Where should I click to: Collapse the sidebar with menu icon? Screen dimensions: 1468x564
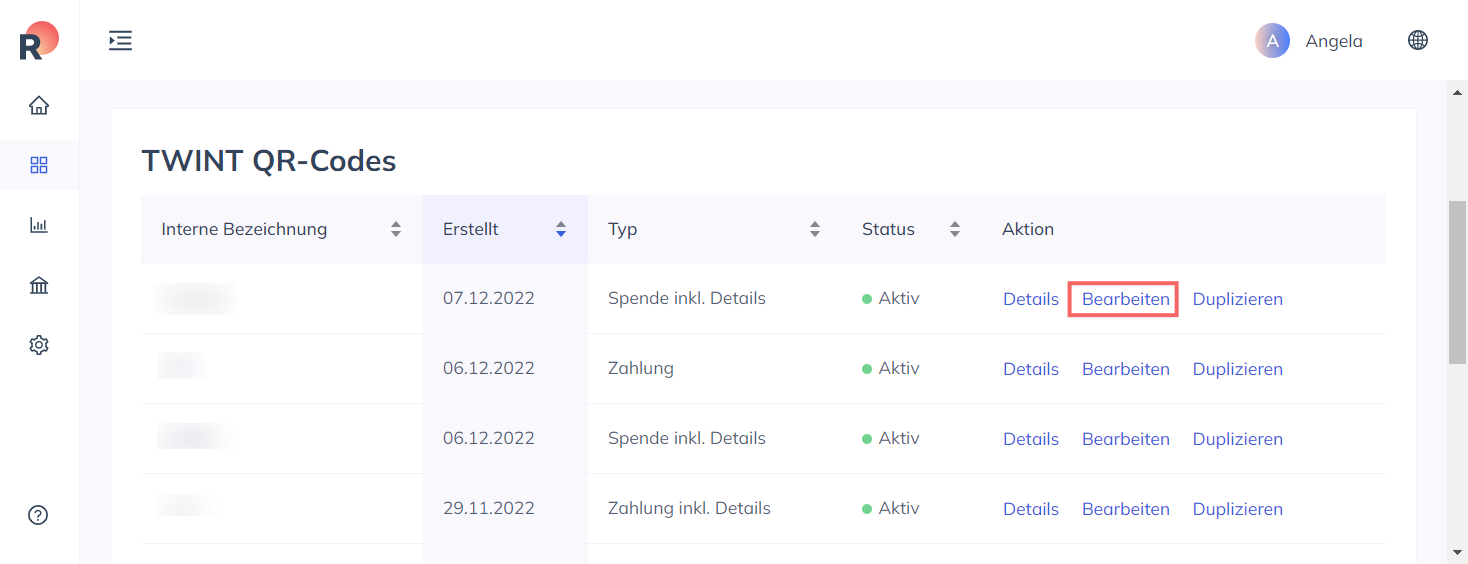point(120,41)
